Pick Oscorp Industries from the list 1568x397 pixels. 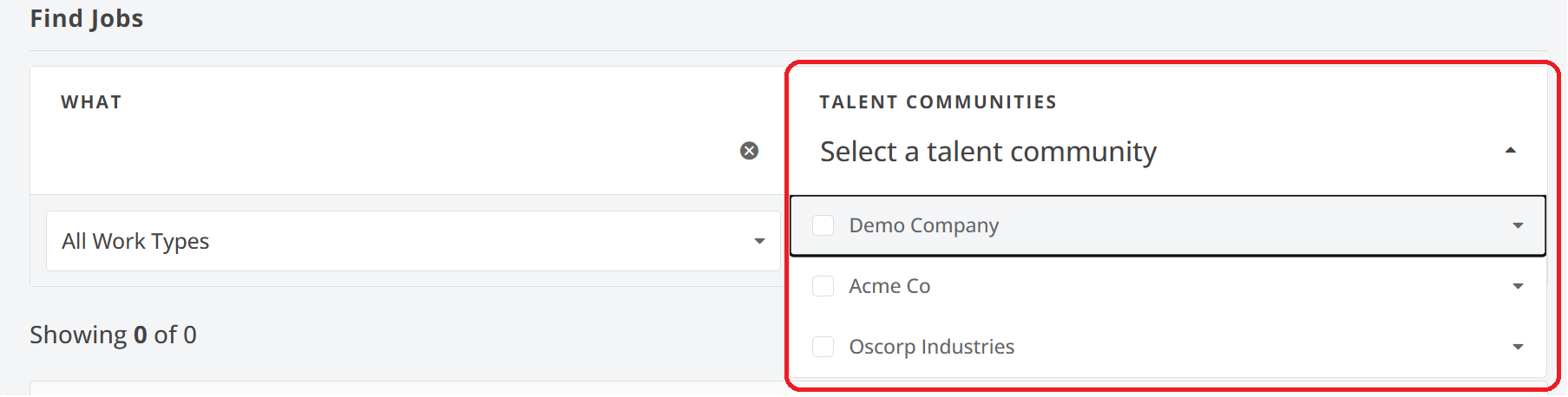coord(931,347)
